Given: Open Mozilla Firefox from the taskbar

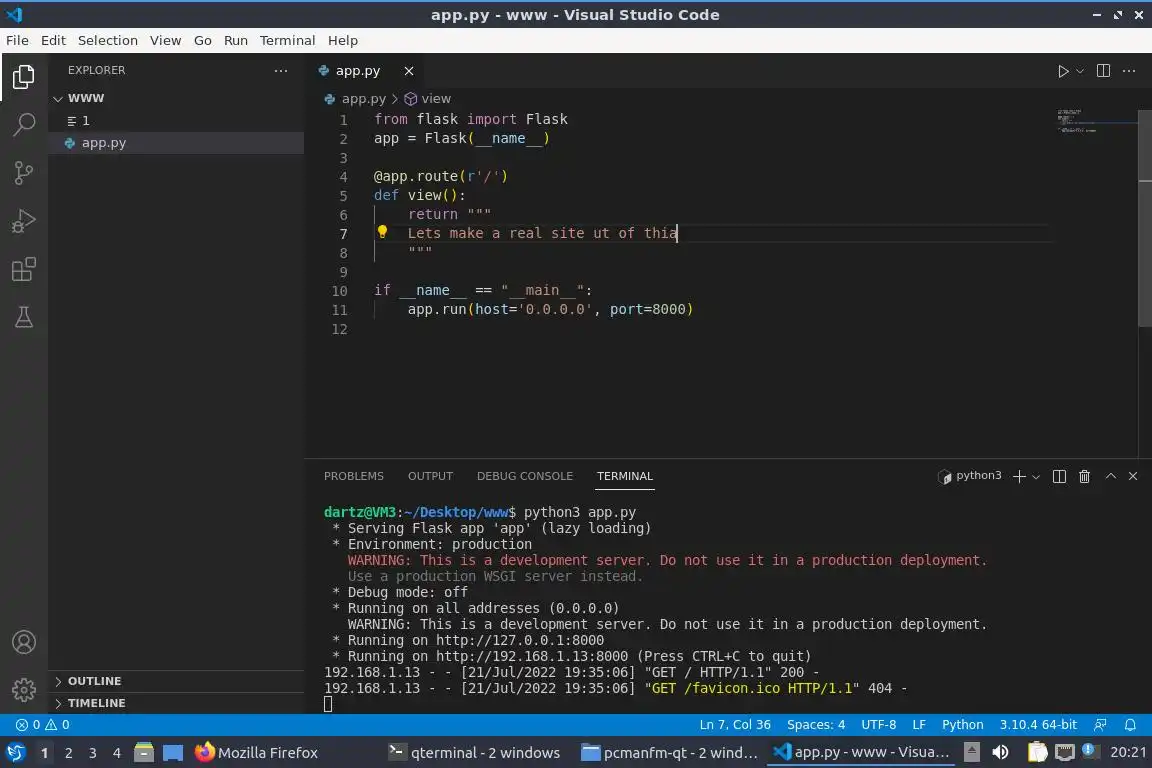Looking at the screenshot, I should tap(256, 753).
